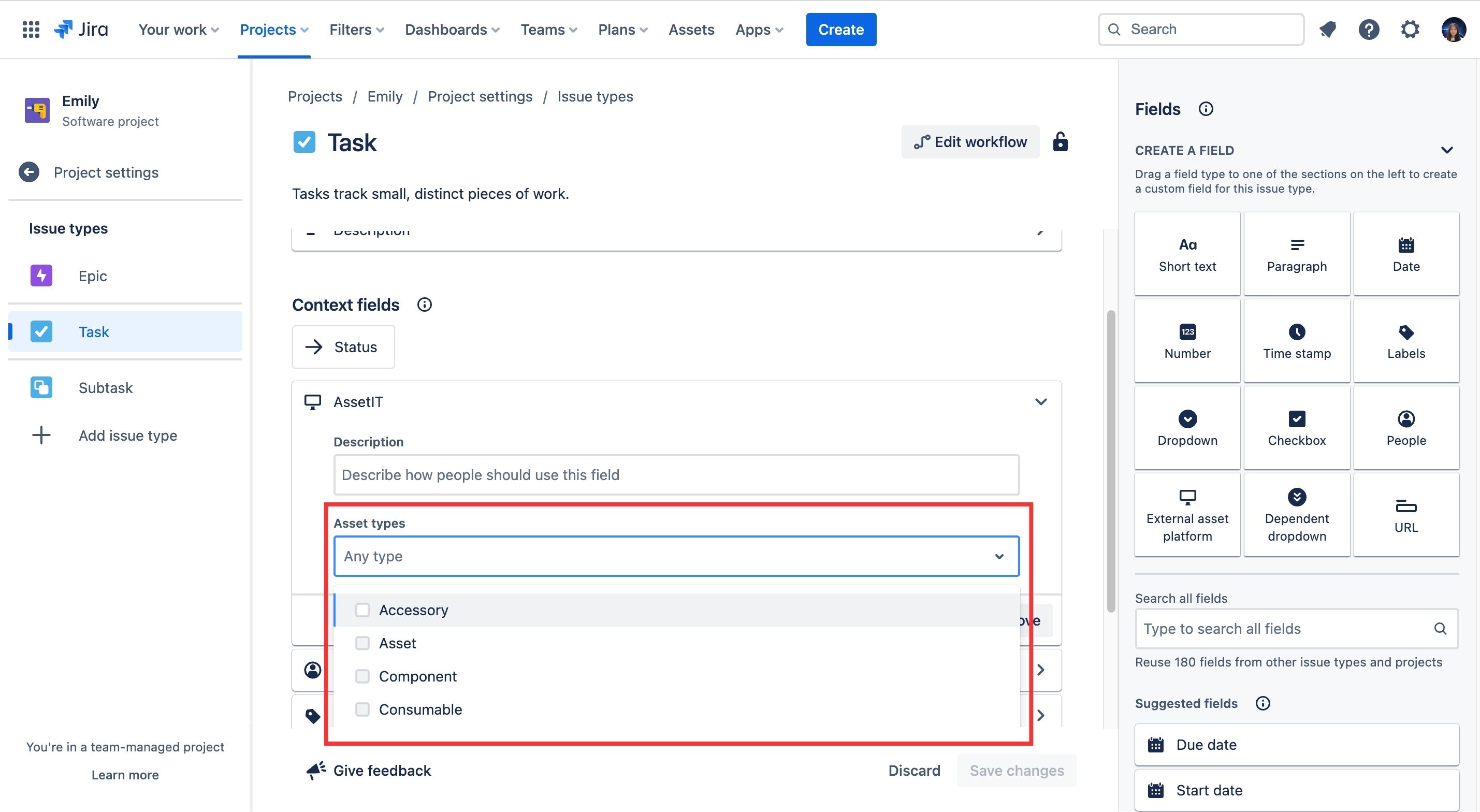Open the Asset types Any type dropdown
Screen dimensions: 1480x812
pos(676,556)
